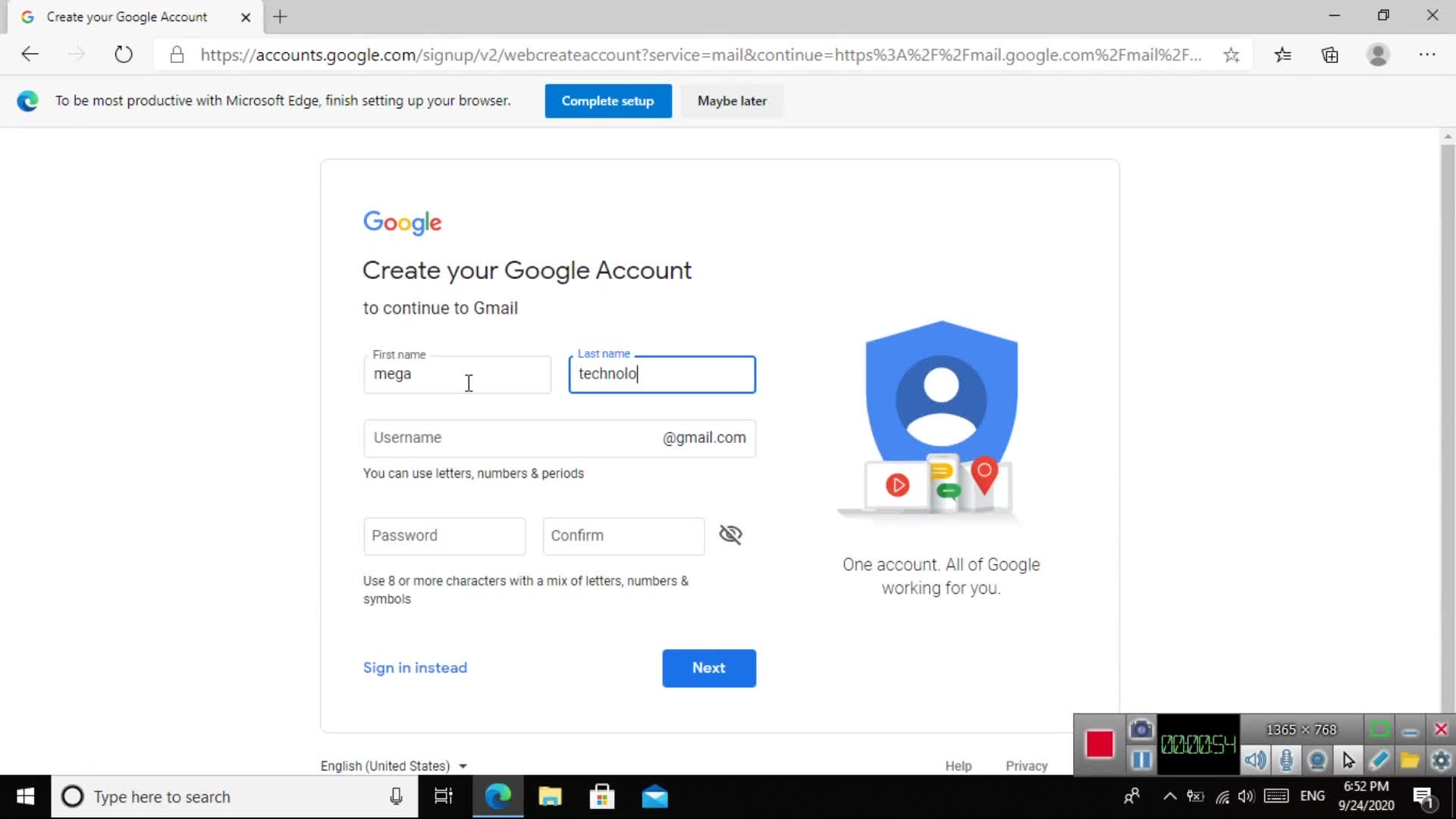Open recordings folder from recorder toolbar
Screen dimensions: 1456x819
(1410, 760)
